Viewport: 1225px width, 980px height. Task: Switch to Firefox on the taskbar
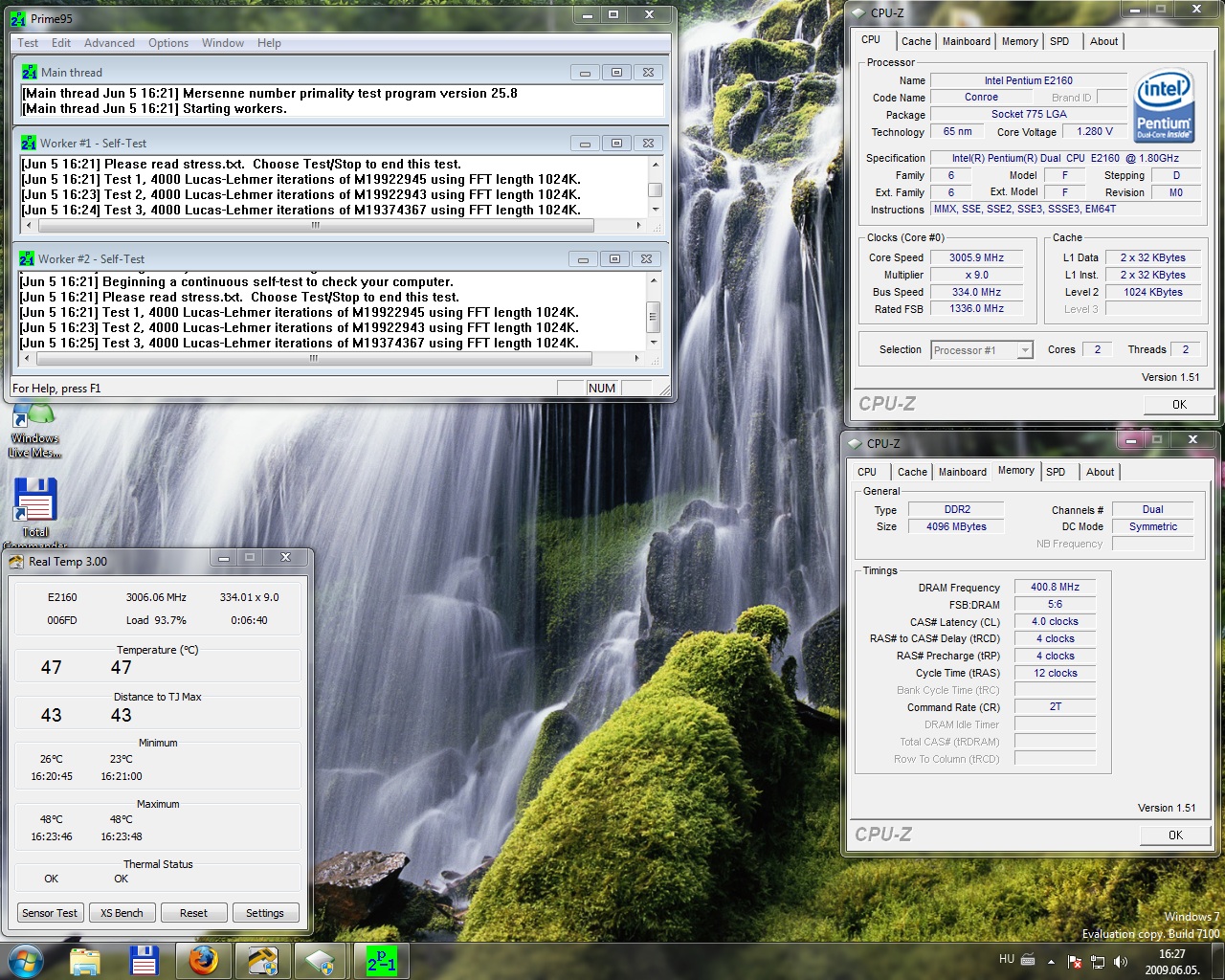pyautogui.click(x=203, y=961)
